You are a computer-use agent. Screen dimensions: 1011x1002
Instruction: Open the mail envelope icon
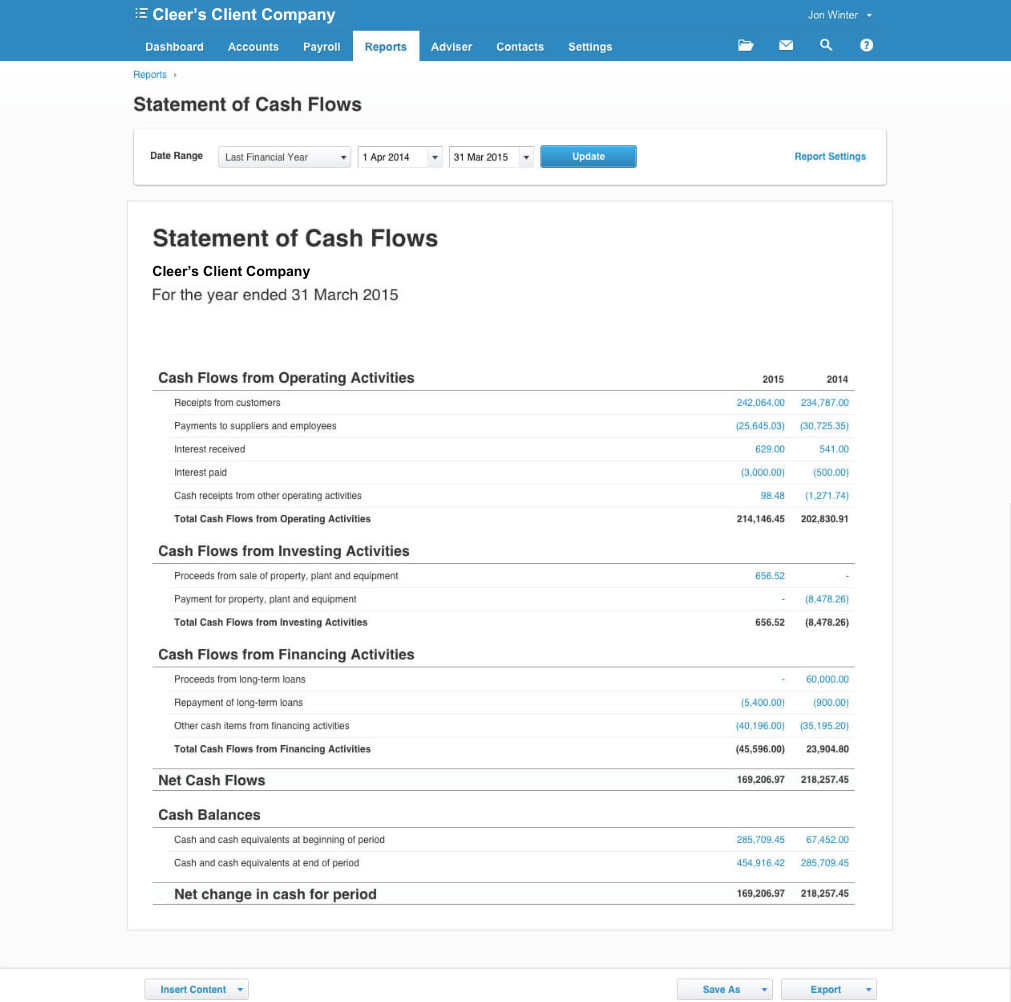[785, 45]
